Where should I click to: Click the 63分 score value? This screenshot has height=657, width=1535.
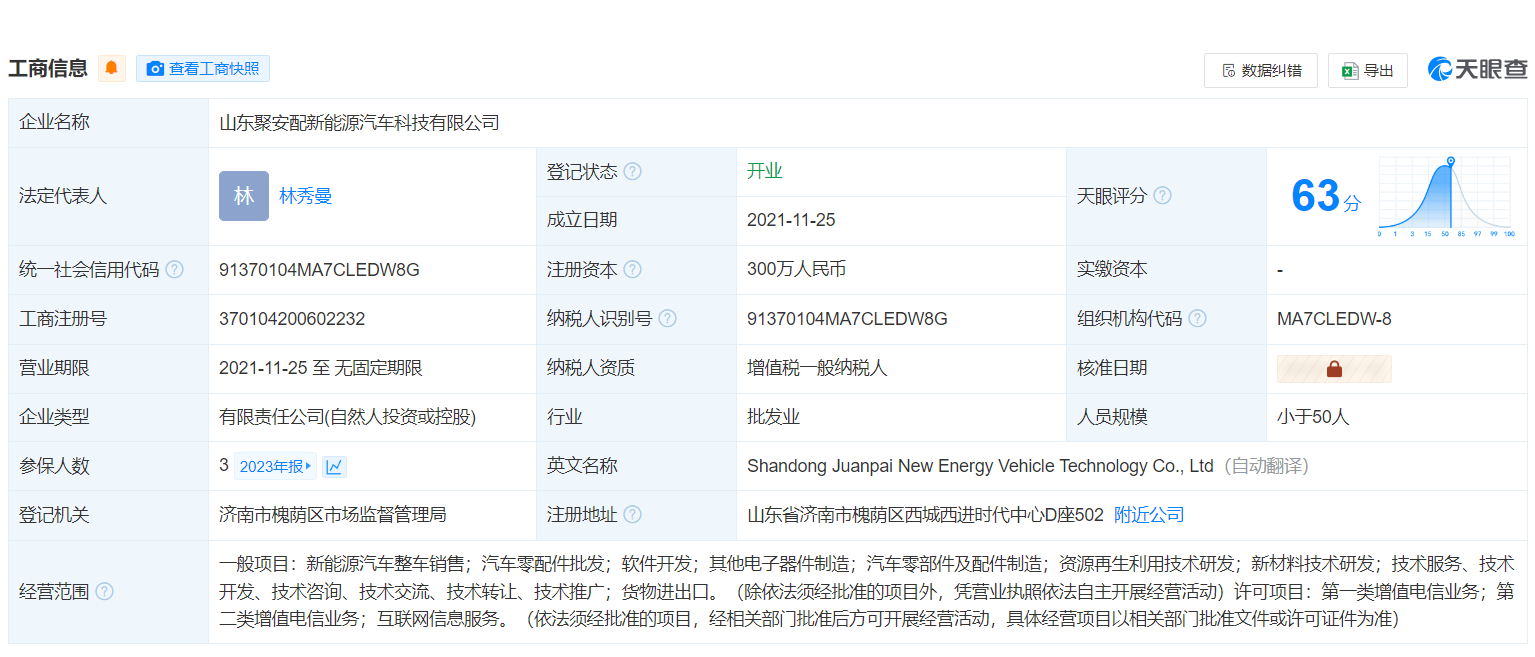1326,196
